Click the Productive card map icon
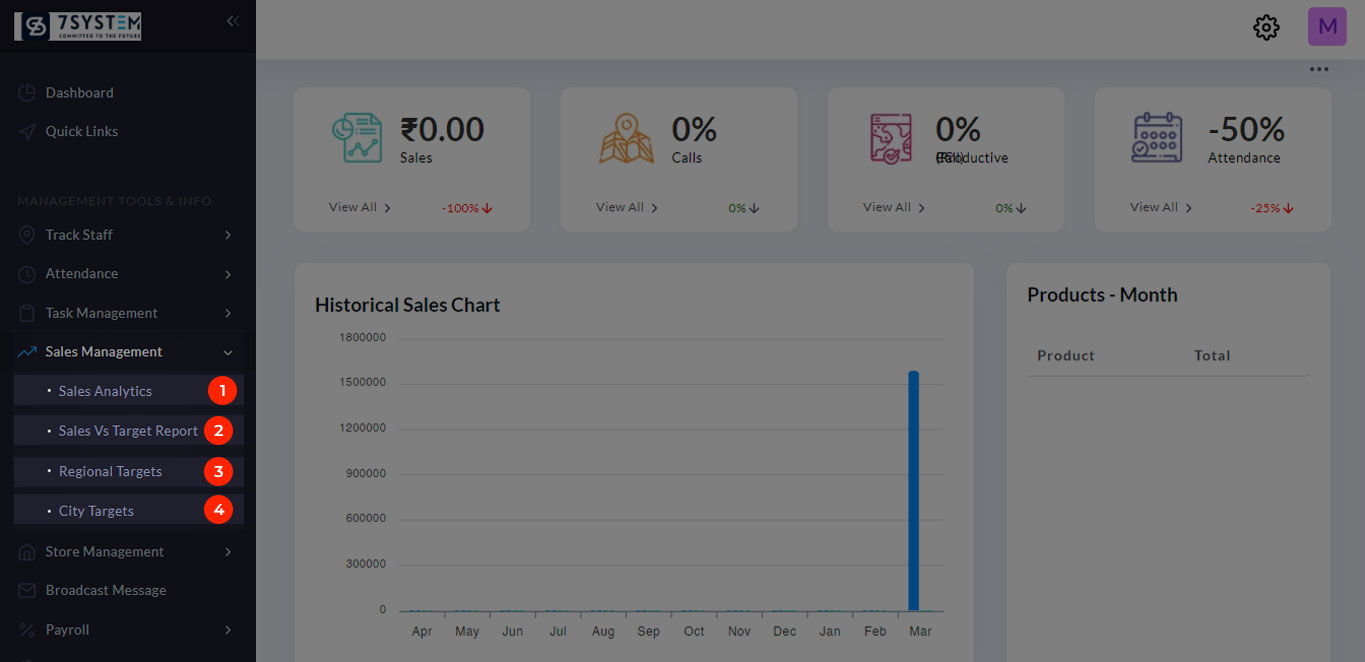The width and height of the screenshot is (1365, 662). (891, 138)
